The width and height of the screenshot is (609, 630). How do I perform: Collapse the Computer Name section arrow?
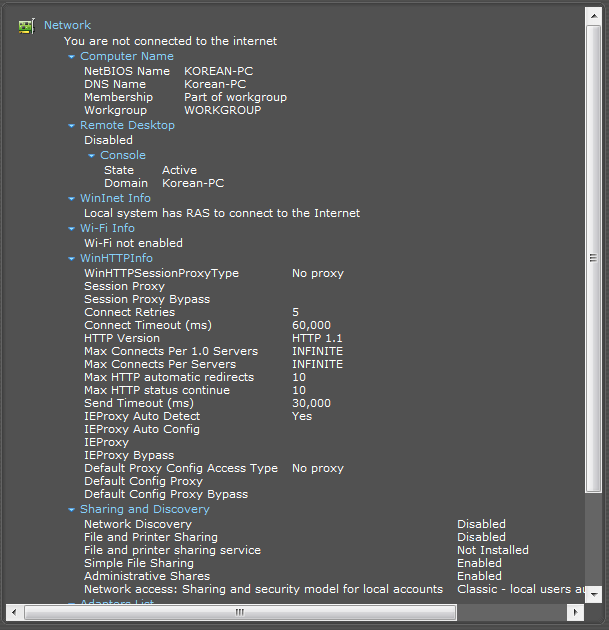[72, 57]
